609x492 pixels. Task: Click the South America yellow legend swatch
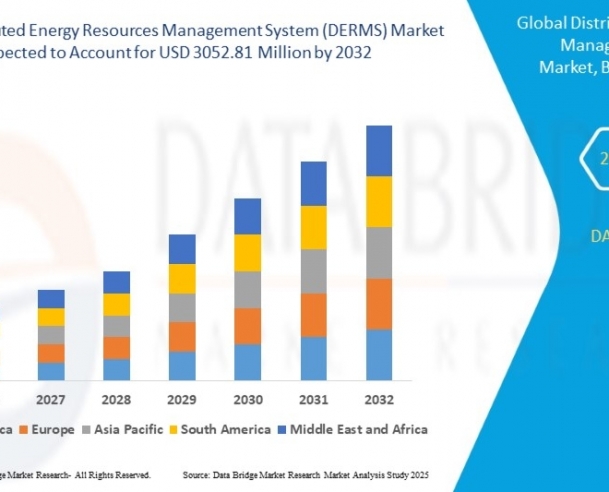pyautogui.click(x=174, y=430)
